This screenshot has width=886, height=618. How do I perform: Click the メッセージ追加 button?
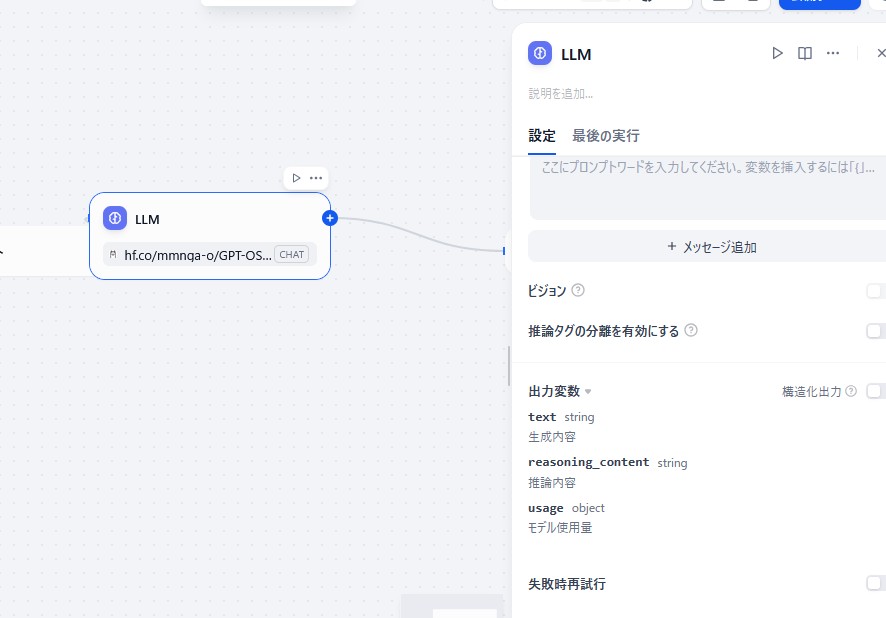pos(710,246)
